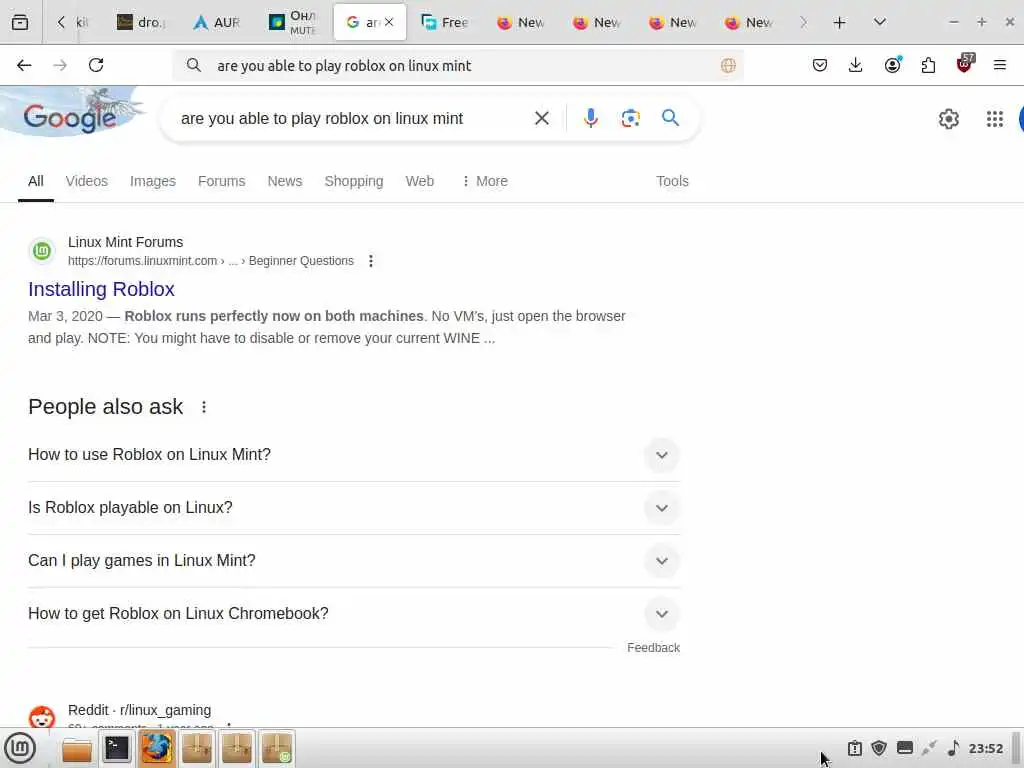1024x768 pixels.
Task: Open the Linux Mint Forums result options dots
Action: (x=371, y=261)
